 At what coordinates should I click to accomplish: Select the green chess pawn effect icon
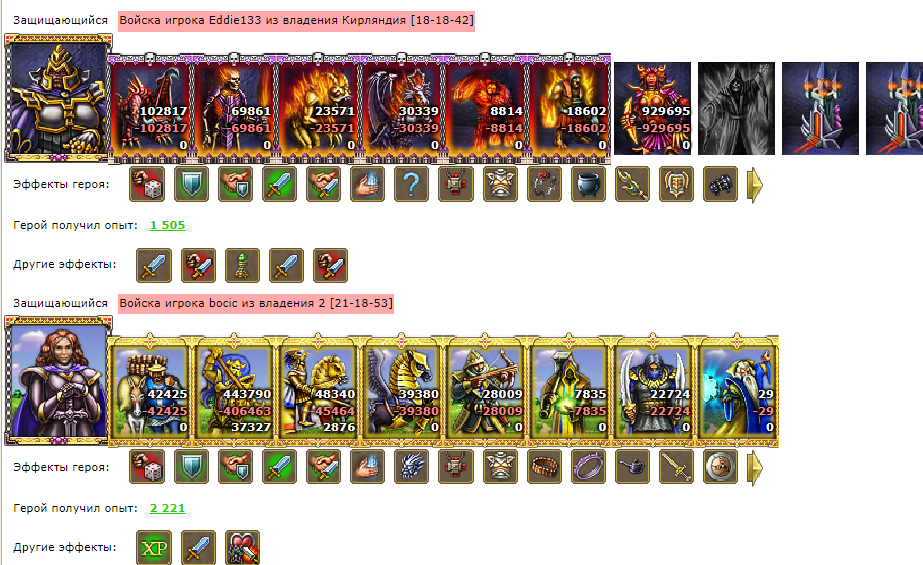pyautogui.click(x=242, y=265)
